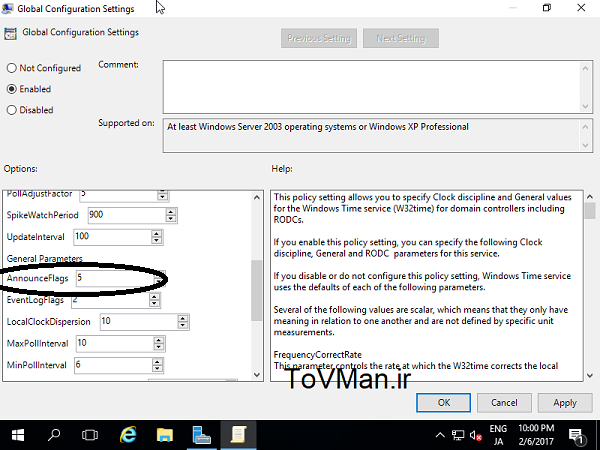Show hidden system tray icons

(x=440, y=435)
